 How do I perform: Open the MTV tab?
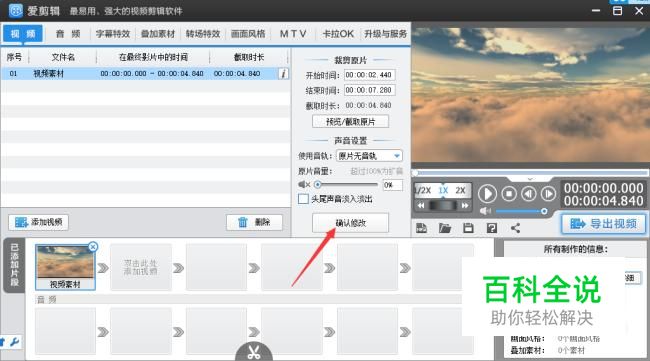tap(293, 34)
